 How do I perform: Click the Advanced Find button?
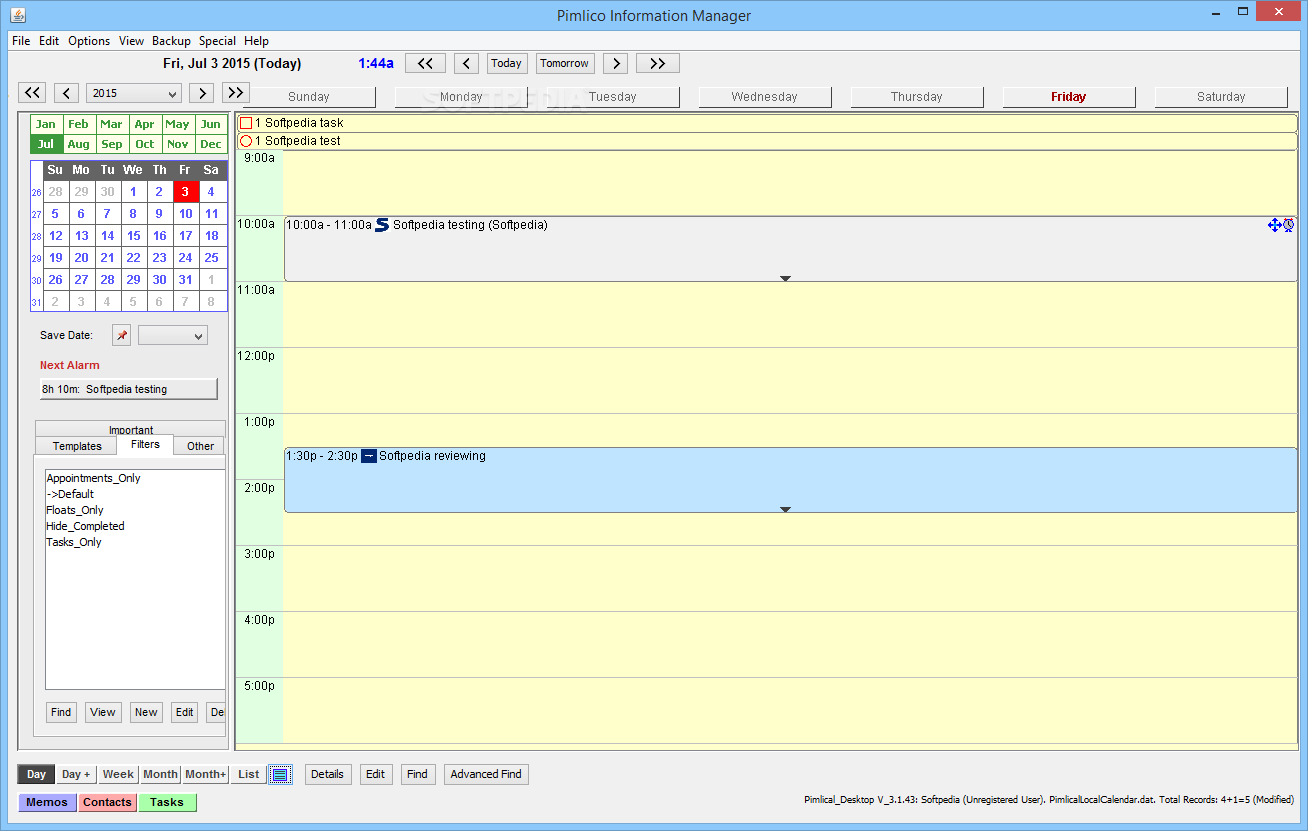pos(486,774)
